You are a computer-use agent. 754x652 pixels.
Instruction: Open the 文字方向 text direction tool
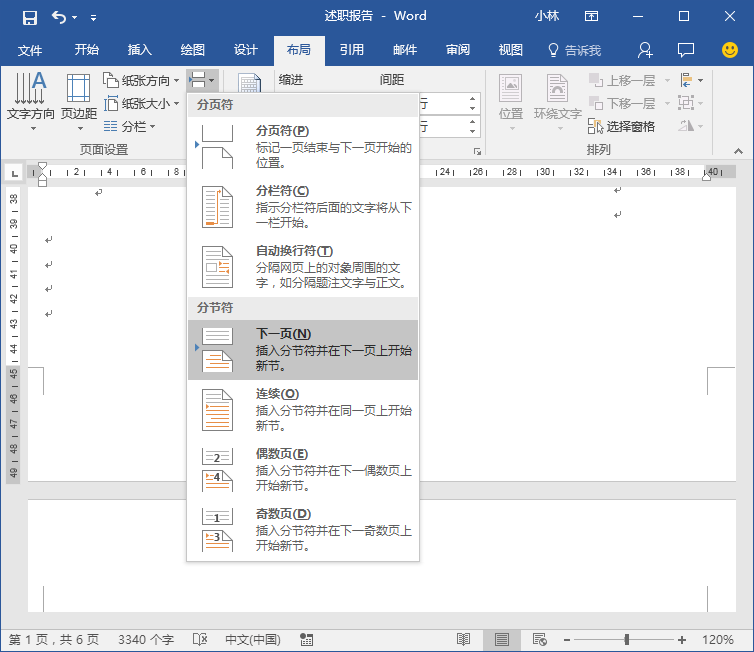31,102
